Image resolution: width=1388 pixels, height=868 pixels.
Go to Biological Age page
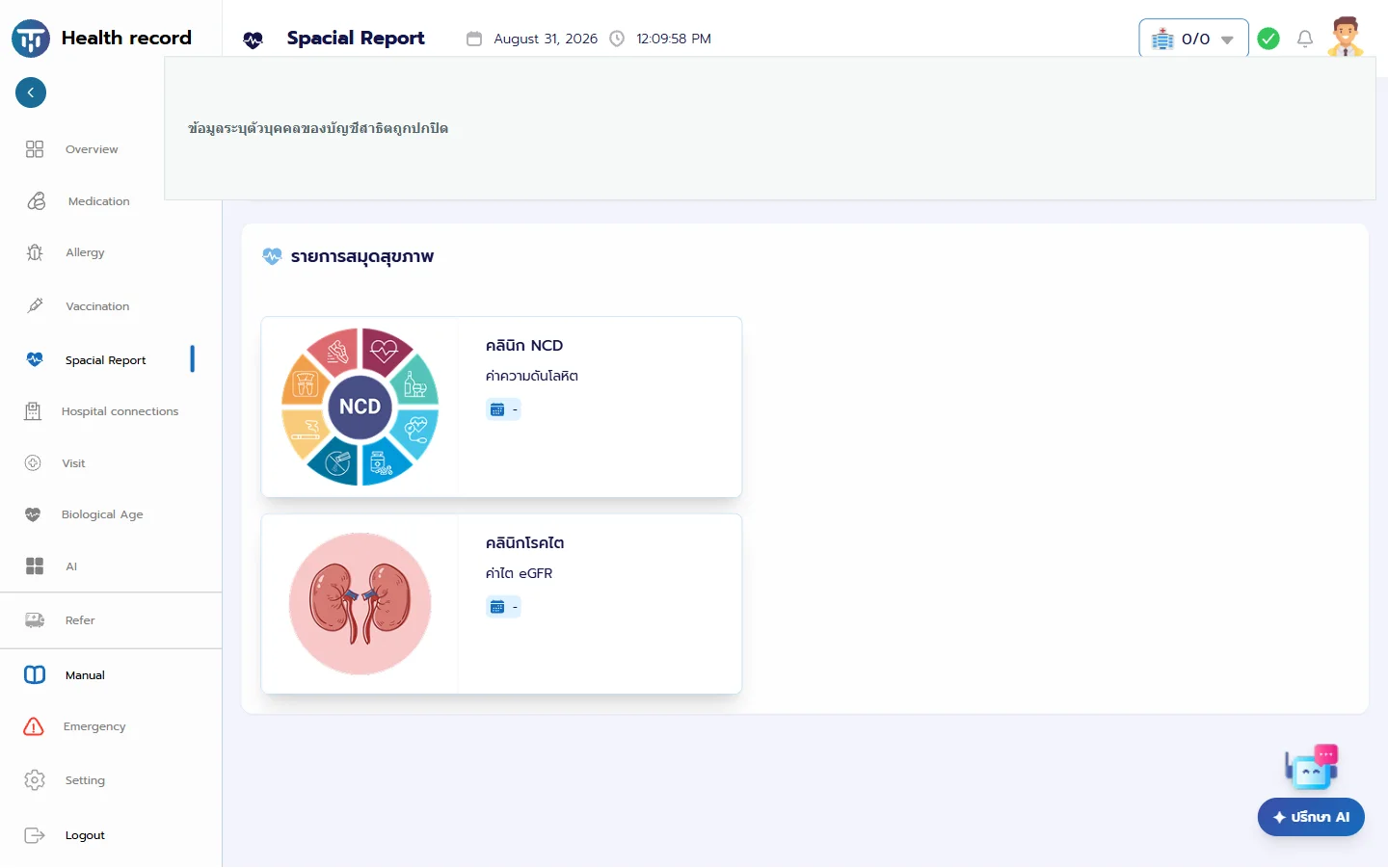point(102,514)
